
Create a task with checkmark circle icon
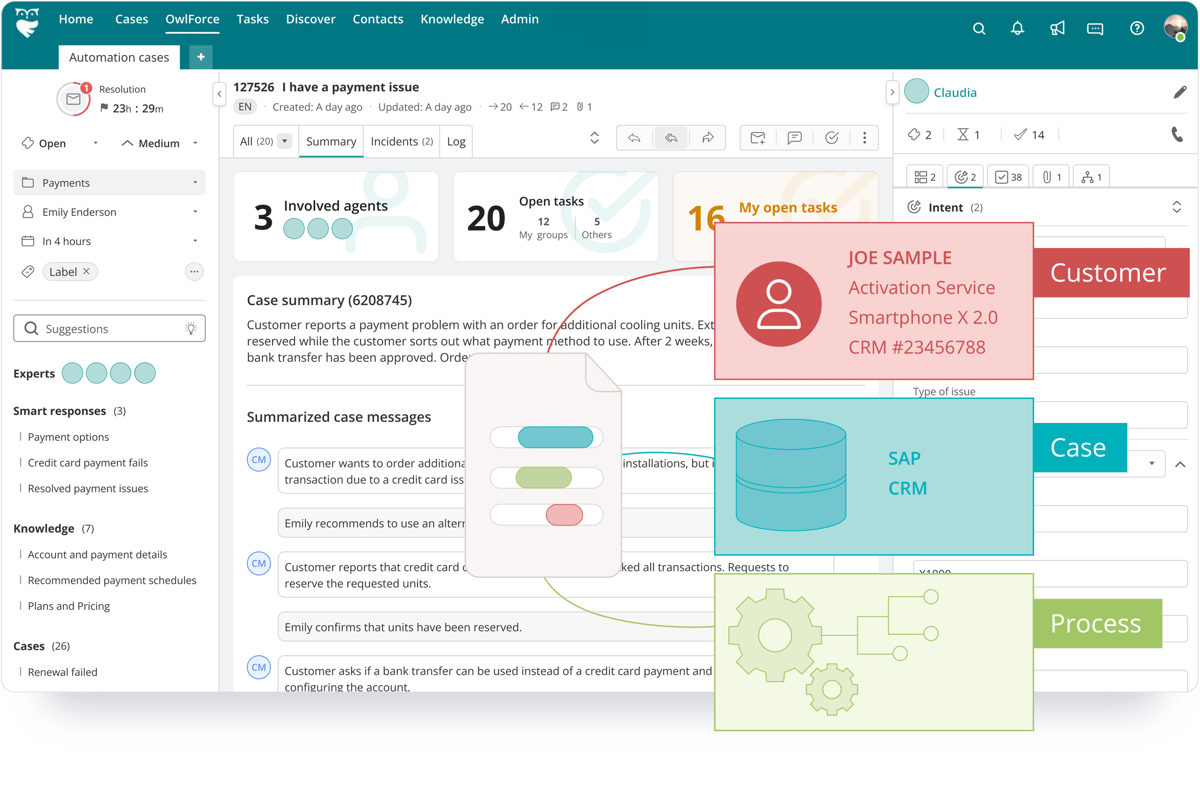tap(832, 138)
